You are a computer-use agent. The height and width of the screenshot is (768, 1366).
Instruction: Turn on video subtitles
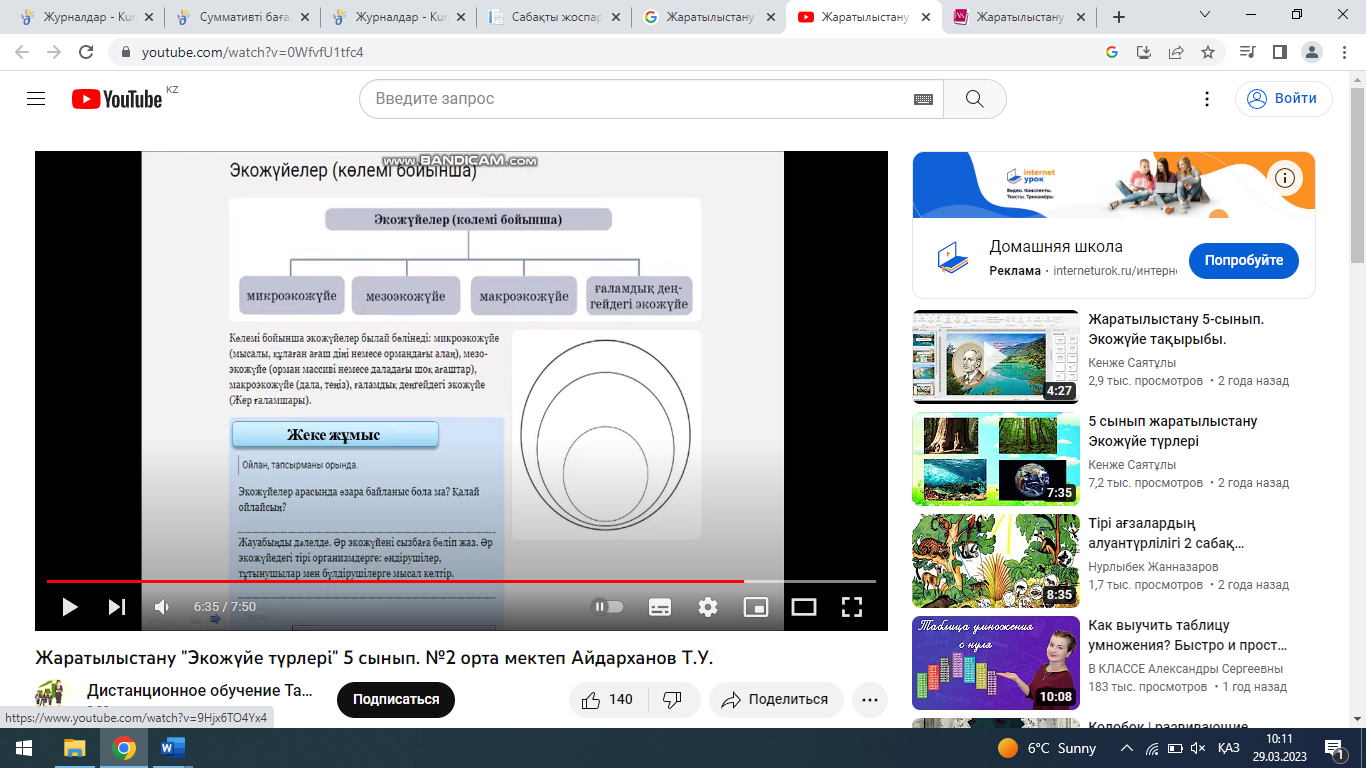click(660, 606)
